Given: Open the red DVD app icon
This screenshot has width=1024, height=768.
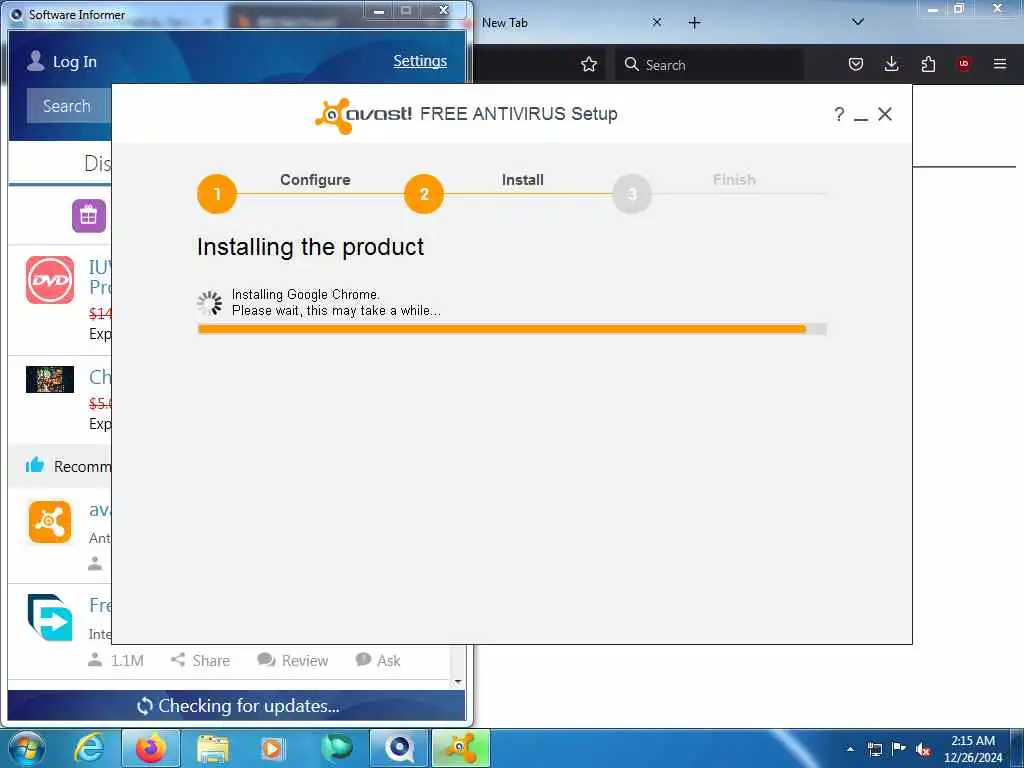Looking at the screenshot, I should [50, 280].
